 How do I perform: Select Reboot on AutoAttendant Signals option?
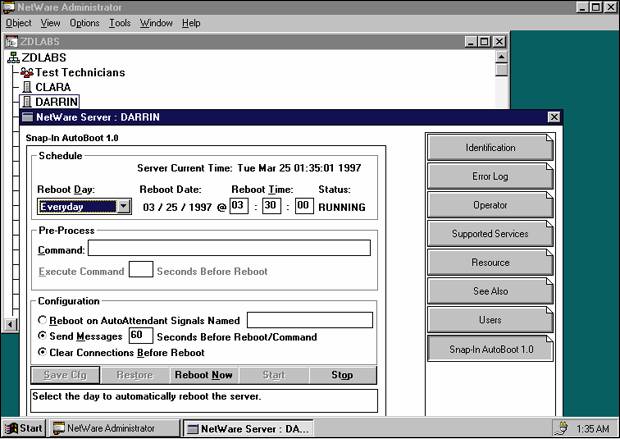click(x=42, y=320)
